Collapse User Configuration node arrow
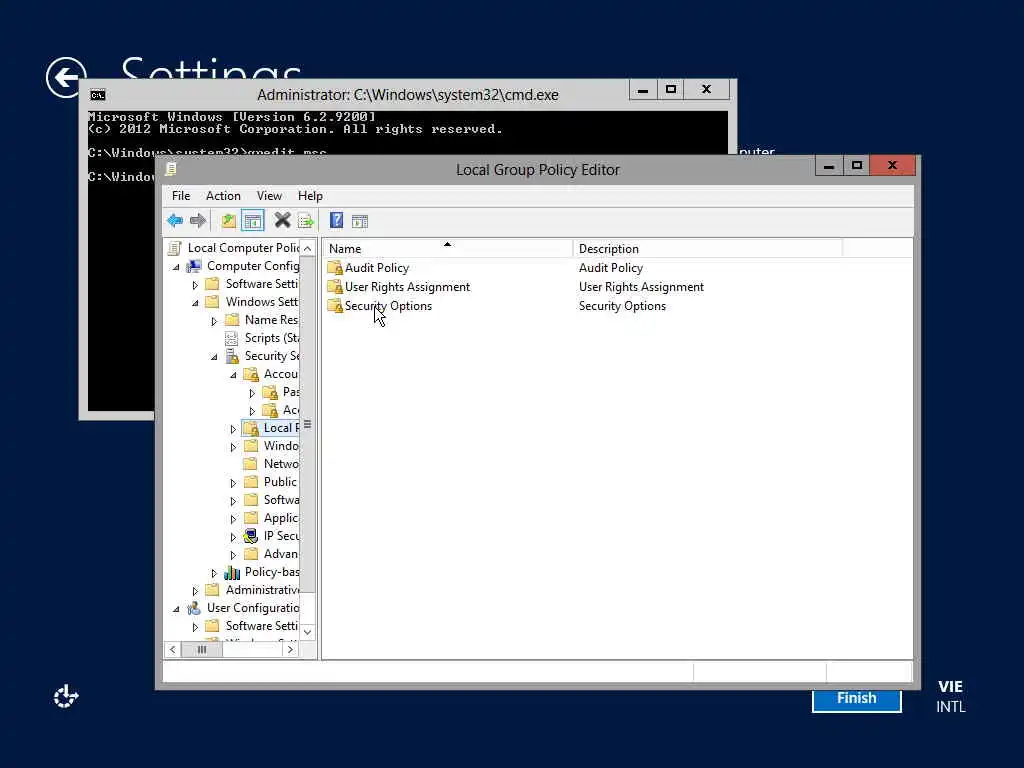The height and width of the screenshot is (768, 1024). pos(176,609)
